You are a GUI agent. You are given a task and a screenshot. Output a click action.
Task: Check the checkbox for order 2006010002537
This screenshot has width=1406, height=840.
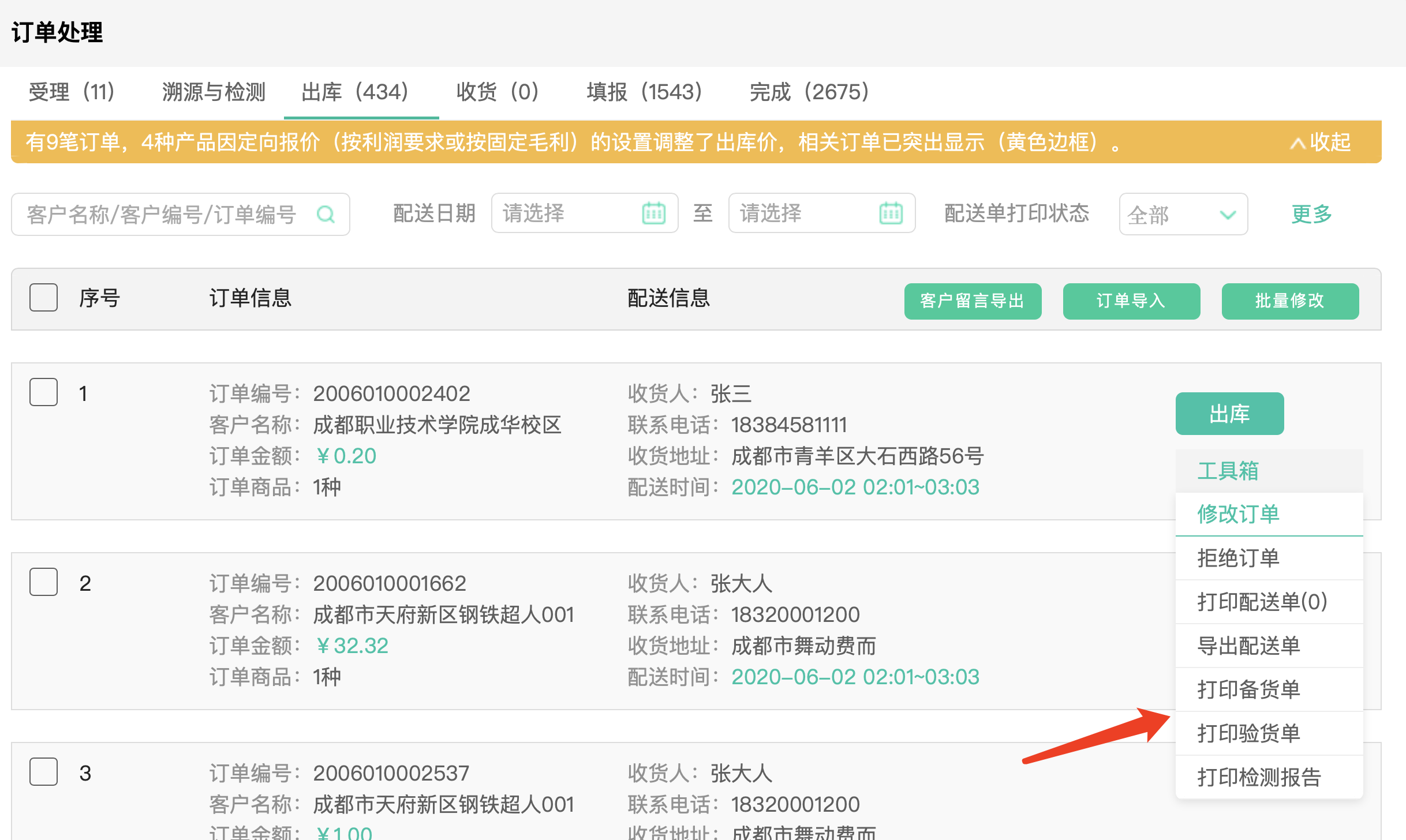[x=43, y=772]
